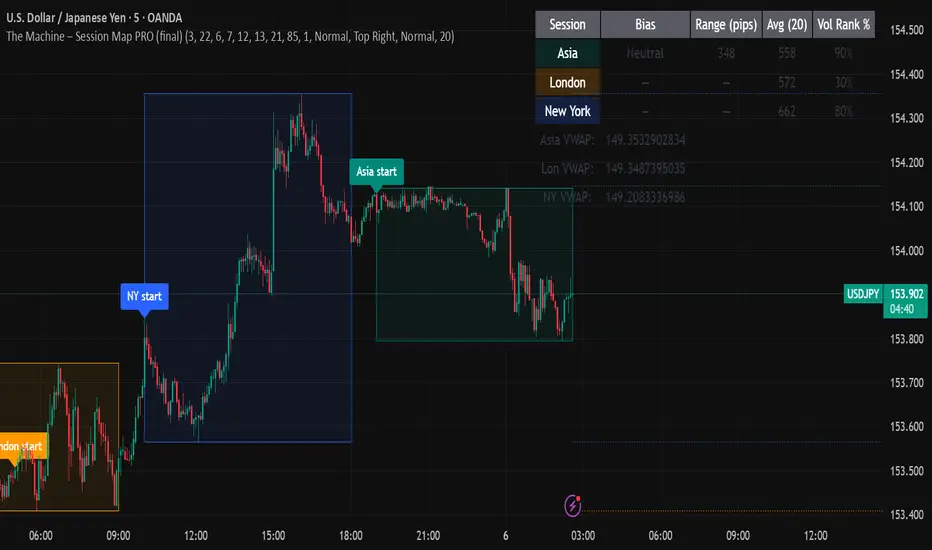
Task: Select the Asia session cell in table
Action: point(568,53)
